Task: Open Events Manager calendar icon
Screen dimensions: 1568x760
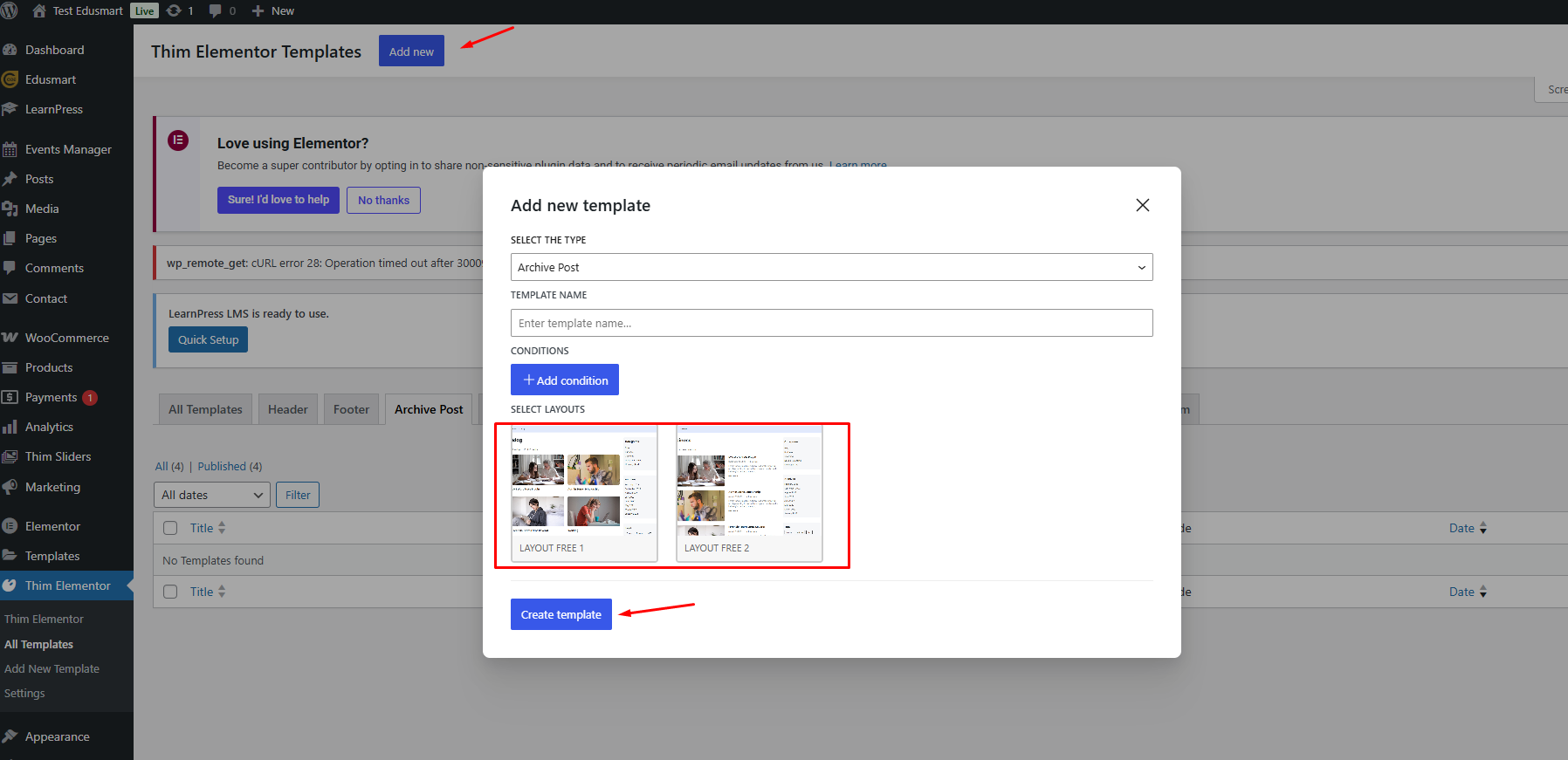Action: click(10, 149)
